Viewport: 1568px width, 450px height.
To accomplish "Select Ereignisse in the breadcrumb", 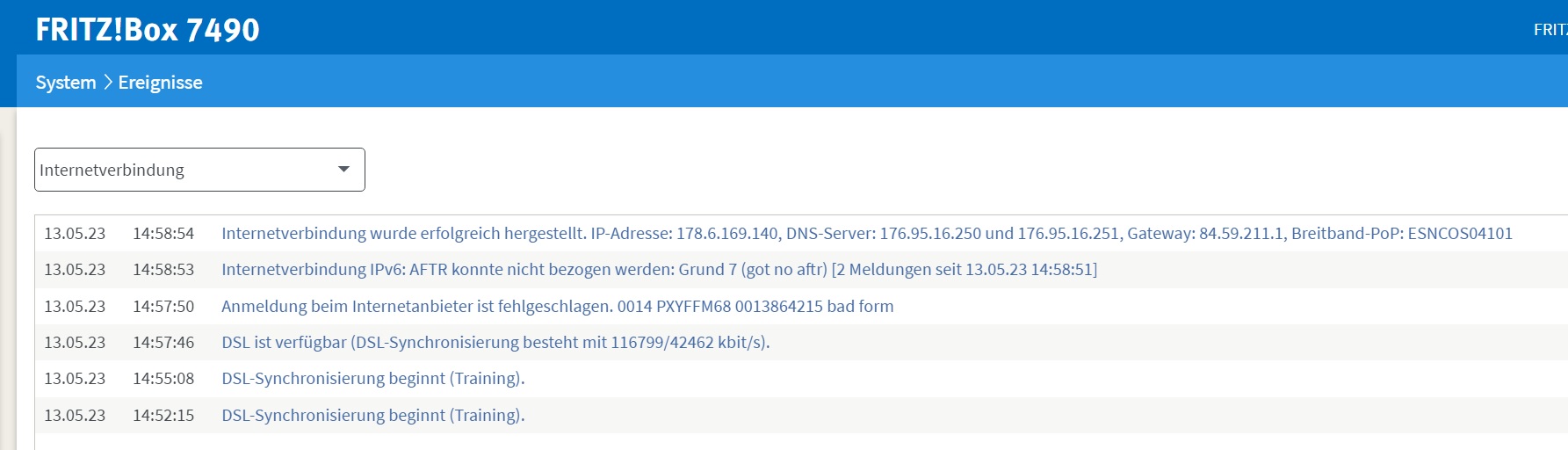I will click(x=160, y=83).
